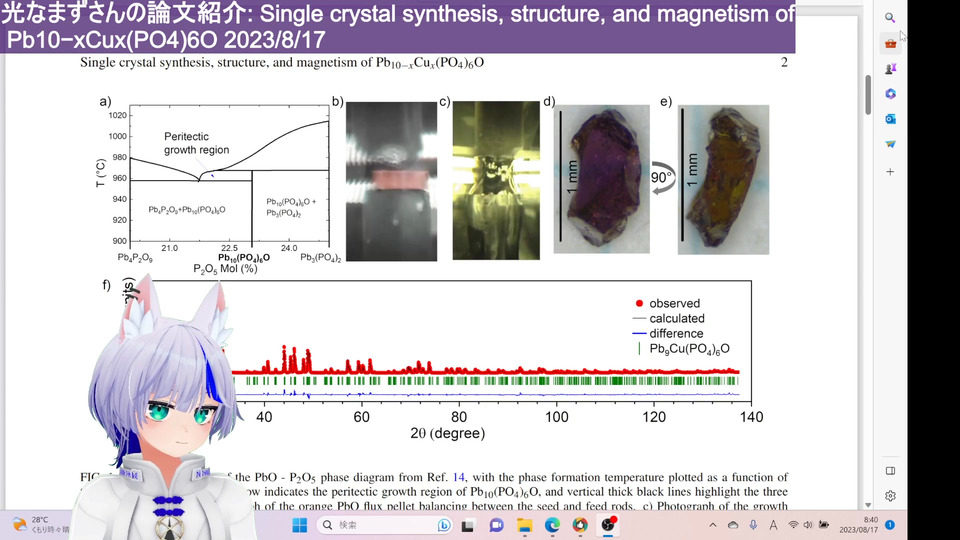The width and height of the screenshot is (960, 540).
Task: Click the scrollbar down arrow
Action: [868, 505]
